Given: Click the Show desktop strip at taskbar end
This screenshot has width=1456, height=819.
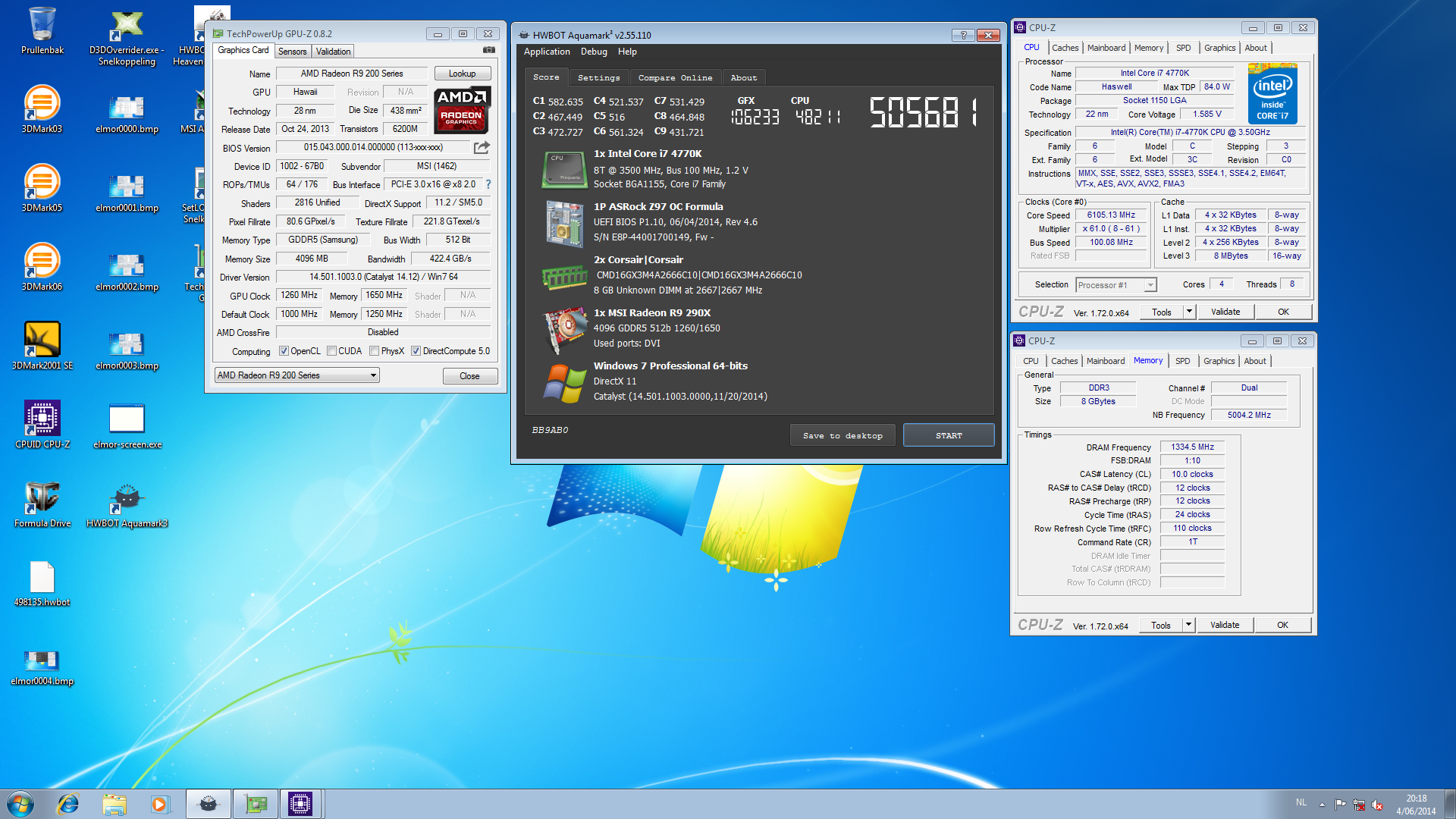Looking at the screenshot, I should tap(1450, 804).
